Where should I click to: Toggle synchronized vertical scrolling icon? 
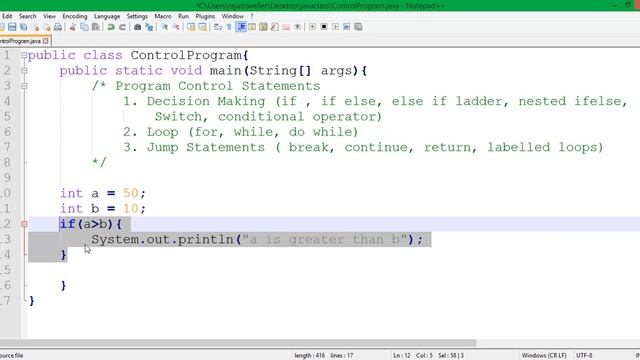click(191, 27)
